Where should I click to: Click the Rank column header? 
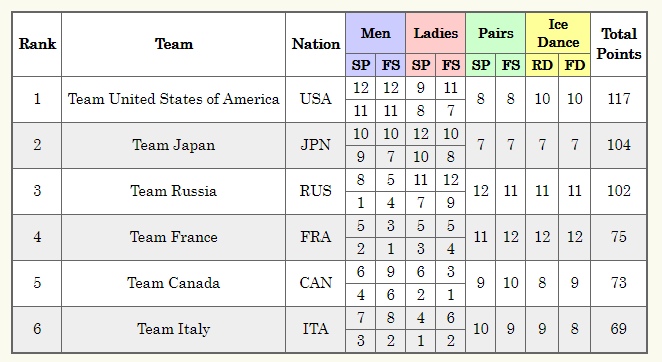pos(37,44)
